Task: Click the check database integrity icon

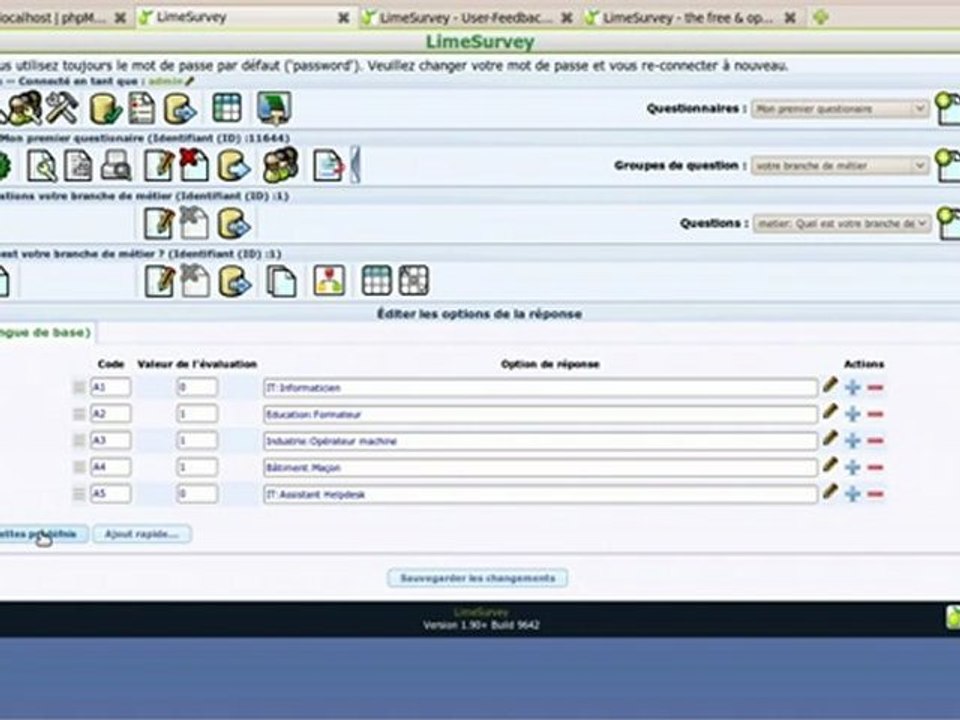Action: pyautogui.click(x=105, y=109)
